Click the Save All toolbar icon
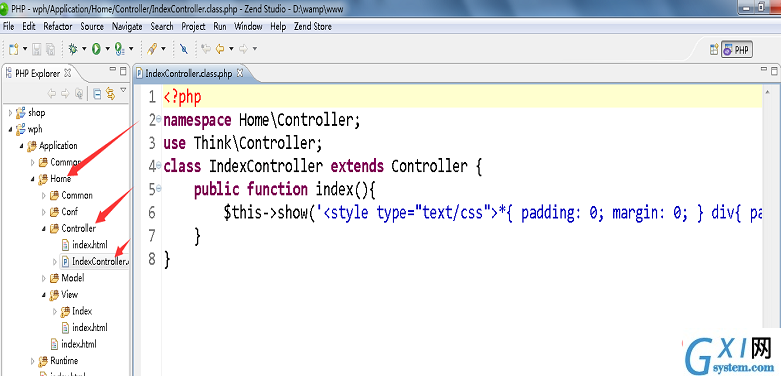The height and width of the screenshot is (376, 781). [50, 49]
